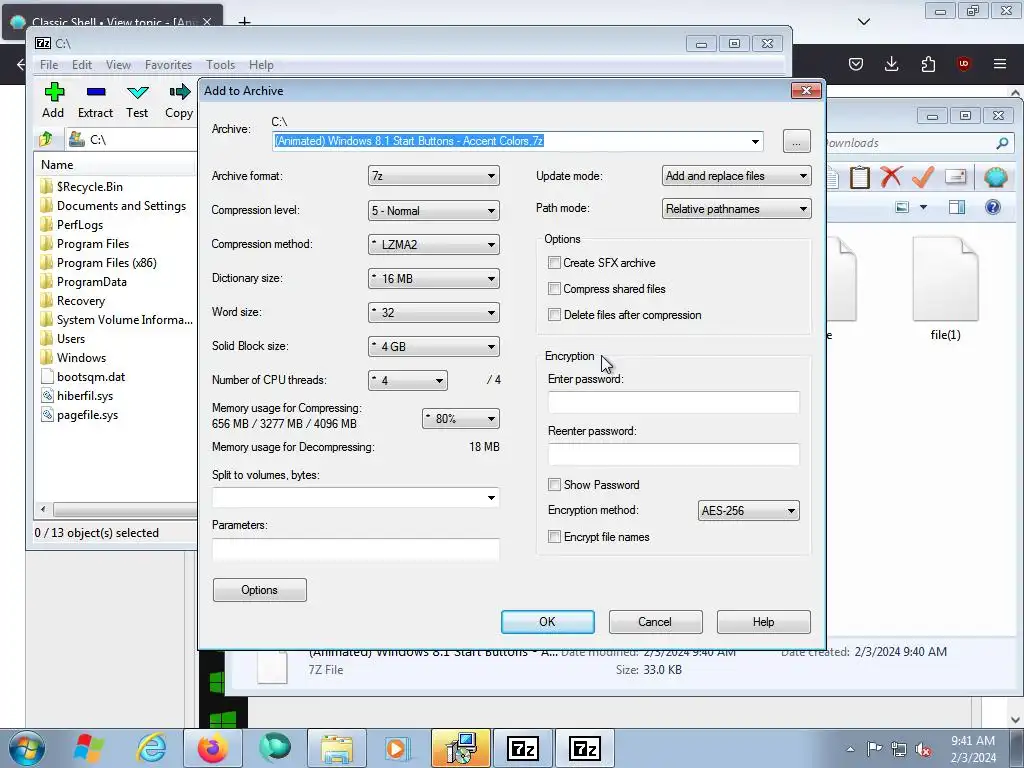Screen dimensions: 1024x768
Task: Open the File menu in 7-Zip
Action: 48,65
